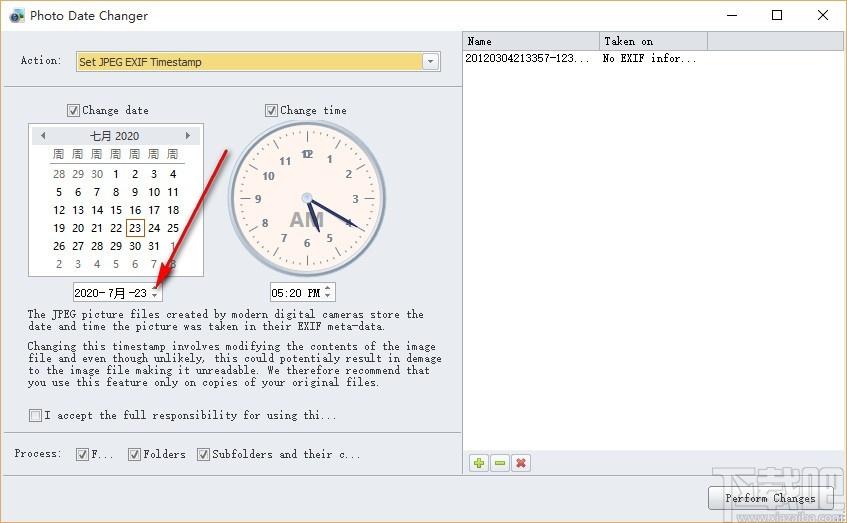This screenshot has width=847, height=523.
Task: Toggle the first Process checkbox labeled F...
Action: (x=82, y=454)
